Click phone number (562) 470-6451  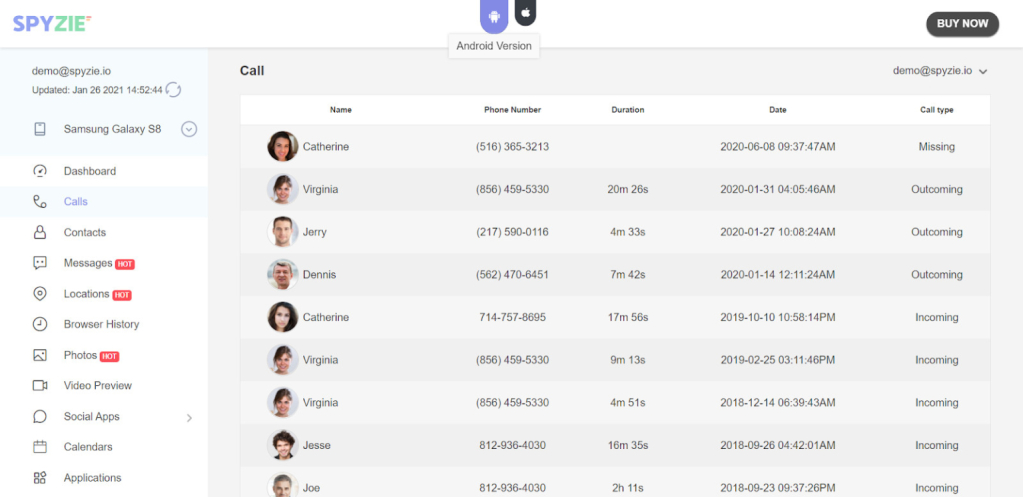pos(512,275)
